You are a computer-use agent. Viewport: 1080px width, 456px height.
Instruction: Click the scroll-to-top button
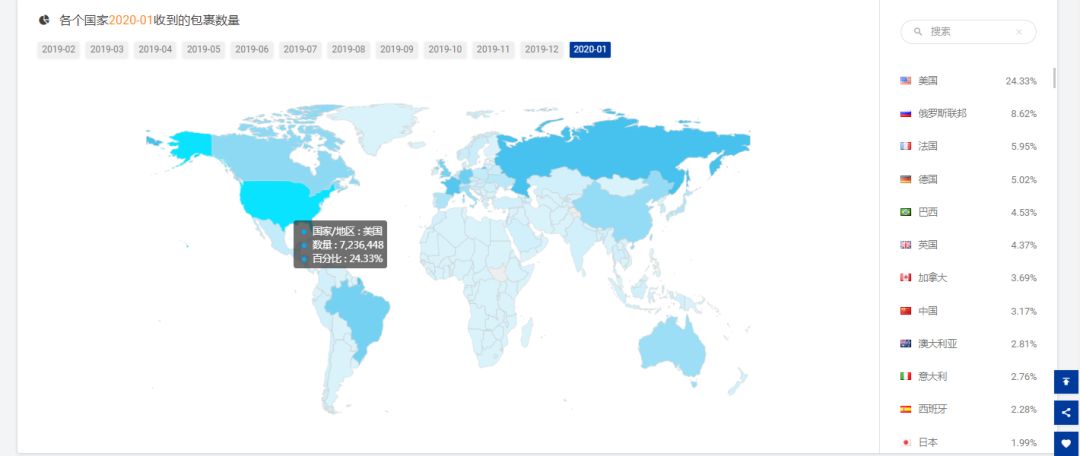pos(1066,381)
